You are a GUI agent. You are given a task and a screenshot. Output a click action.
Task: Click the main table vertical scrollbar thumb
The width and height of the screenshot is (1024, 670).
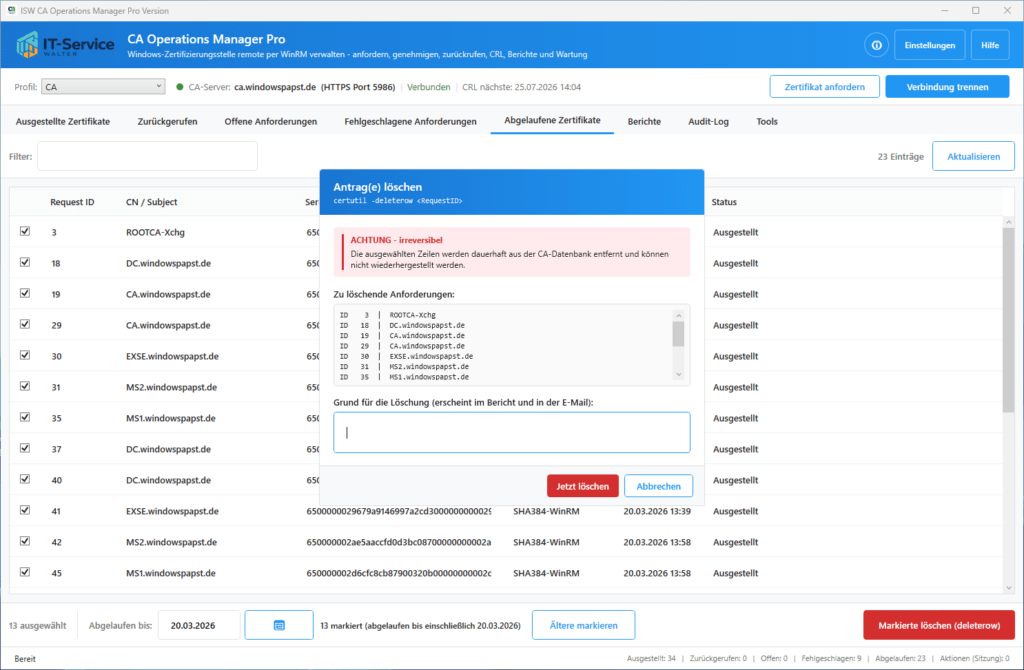1008,320
